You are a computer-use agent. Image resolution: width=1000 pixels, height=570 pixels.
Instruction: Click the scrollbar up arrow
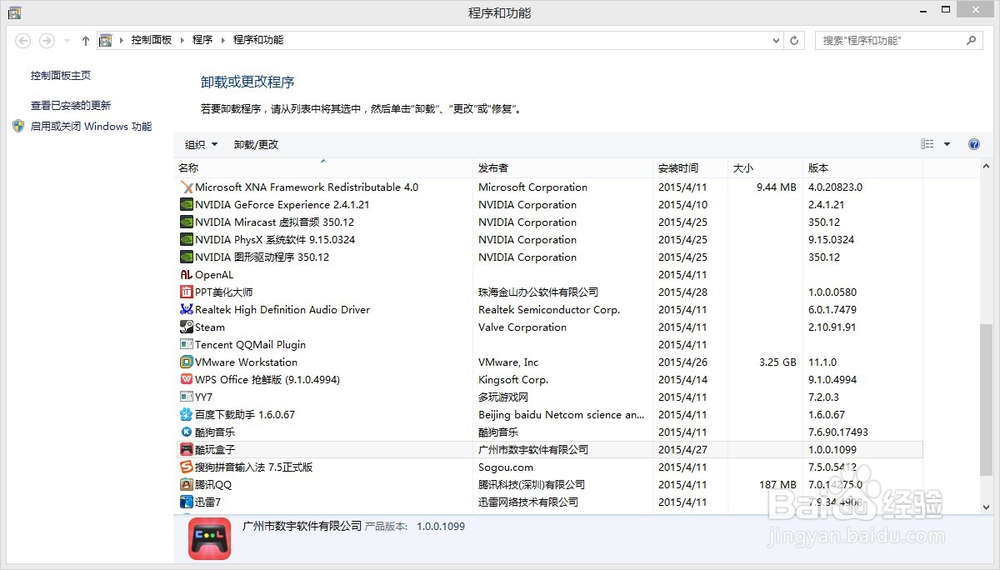pos(986,166)
